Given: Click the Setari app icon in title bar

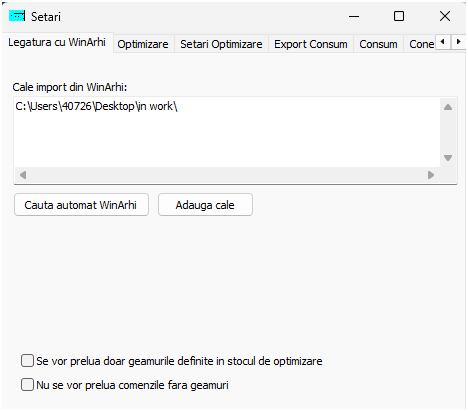Looking at the screenshot, I should click(17, 16).
